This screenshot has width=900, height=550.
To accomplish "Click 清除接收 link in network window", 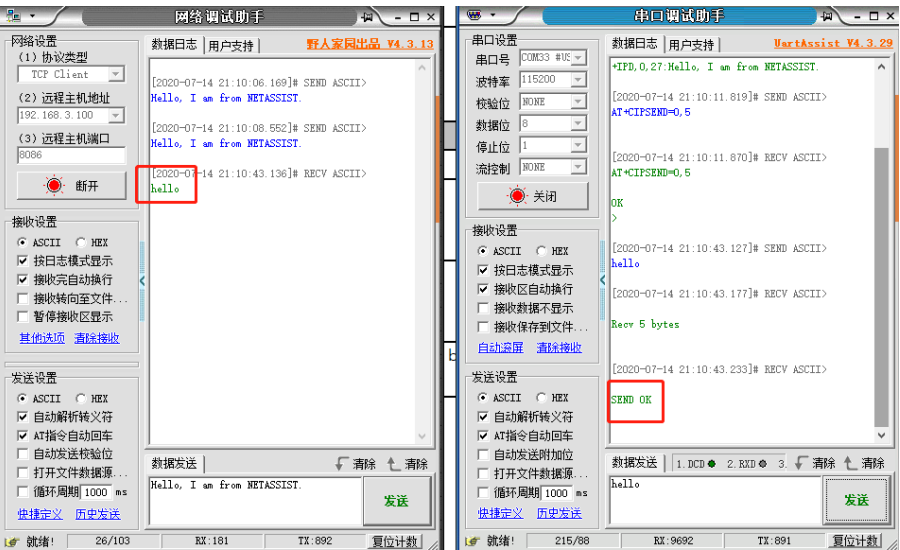I will pos(96,338).
